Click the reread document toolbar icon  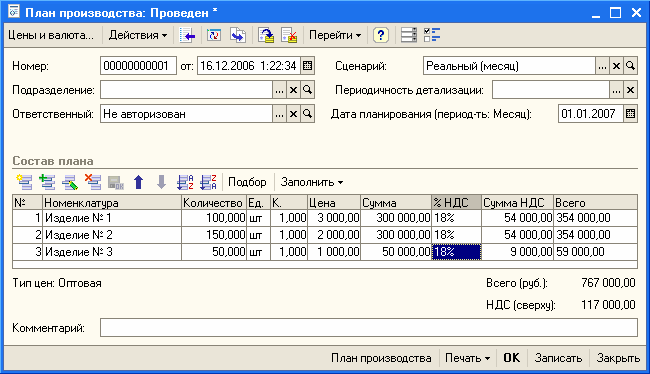[x=214, y=35]
